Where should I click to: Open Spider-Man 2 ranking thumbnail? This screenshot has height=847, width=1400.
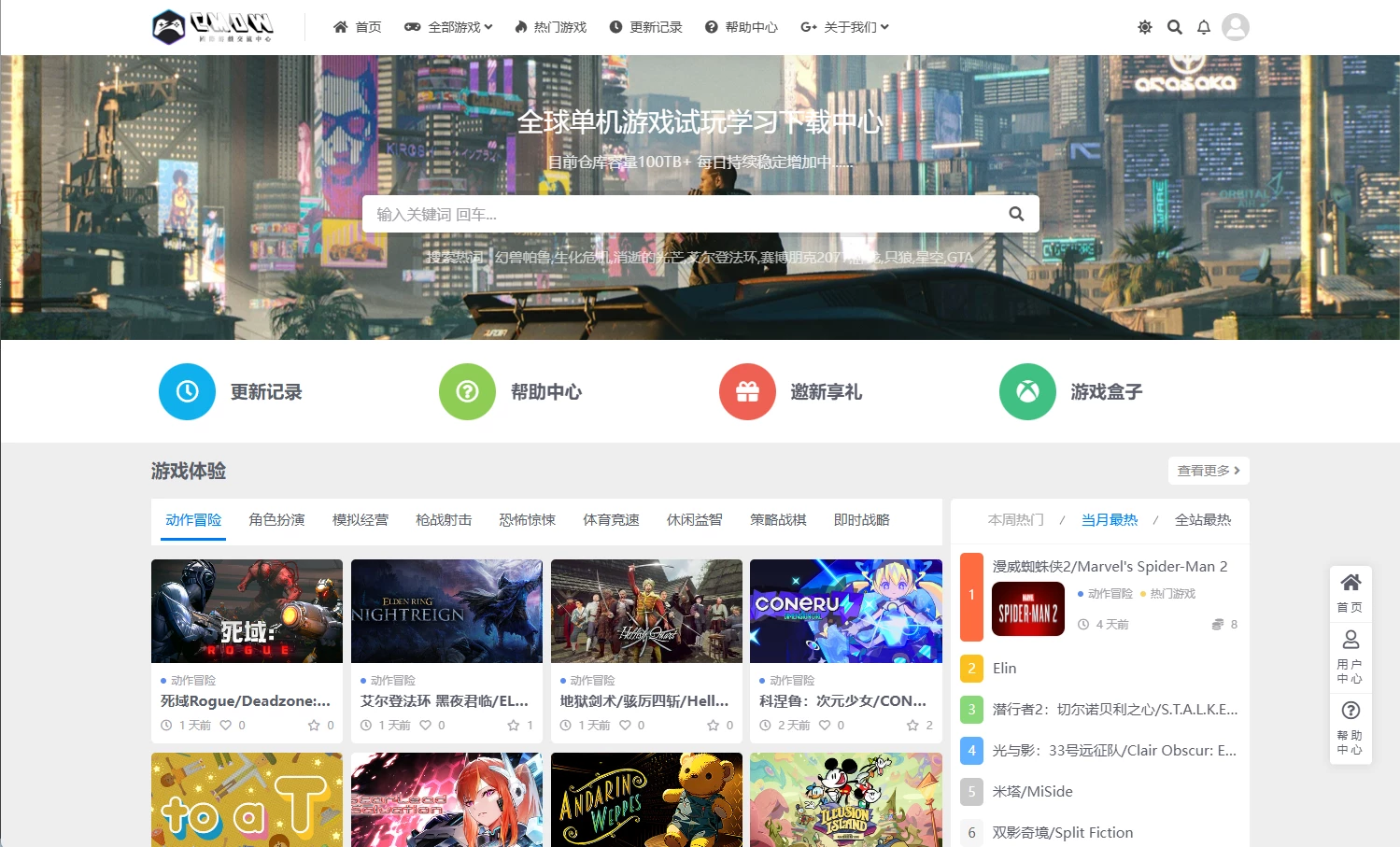pyautogui.click(x=1028, y=609)
